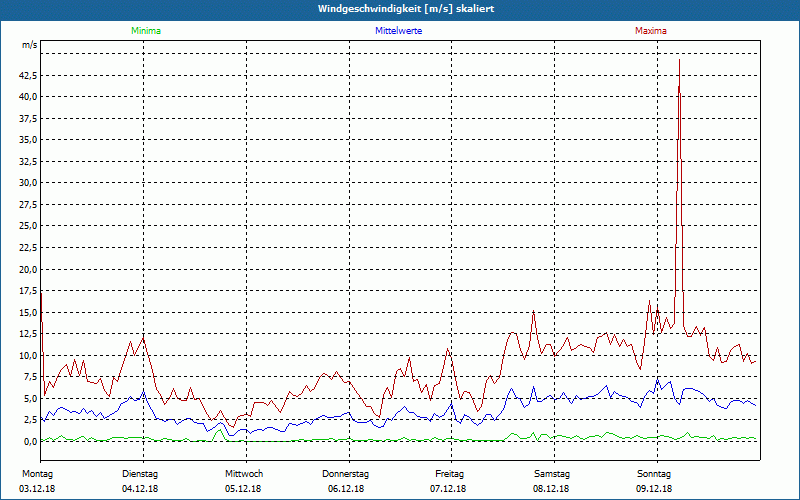Click the 30,0 y-axis value
The width and height of the screenshot is (800, 500).
27,183
